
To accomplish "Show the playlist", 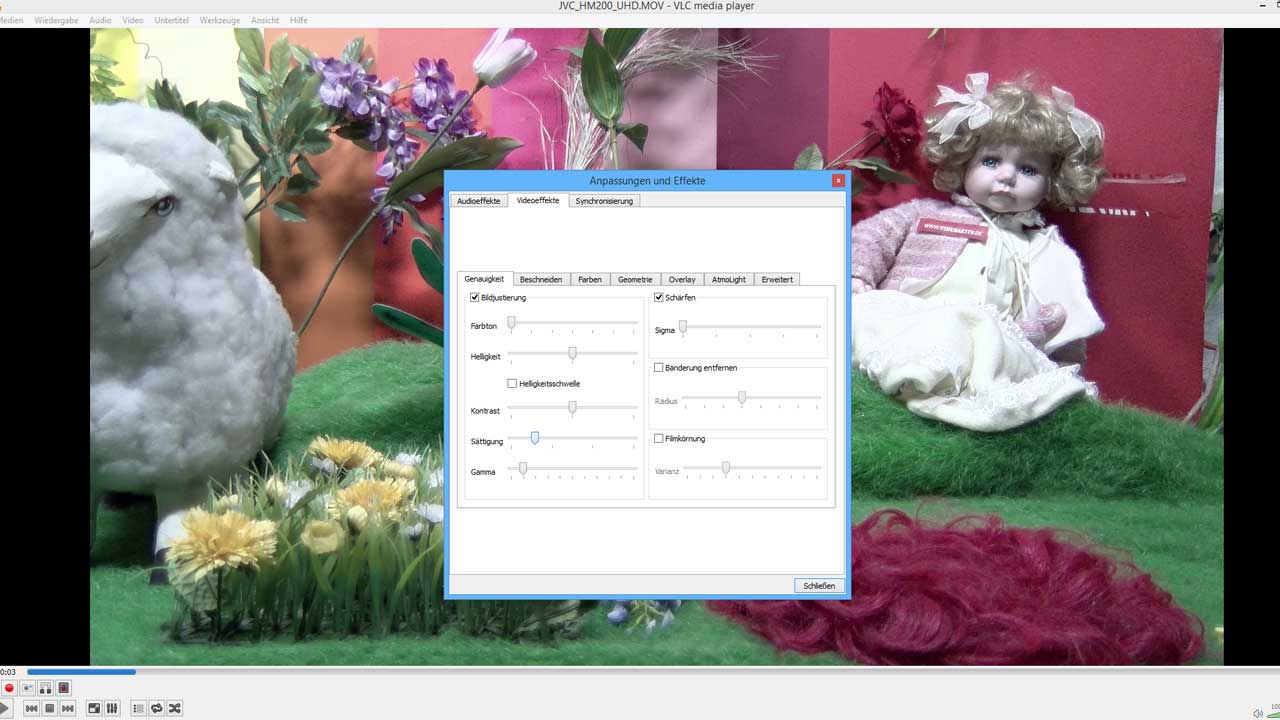I will (x=138, y=708).
